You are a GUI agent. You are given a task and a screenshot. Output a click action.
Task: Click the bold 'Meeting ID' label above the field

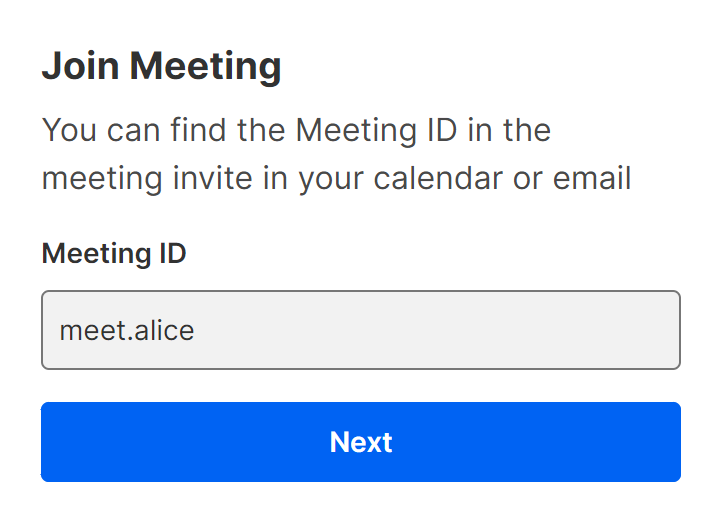pos(114,254)
